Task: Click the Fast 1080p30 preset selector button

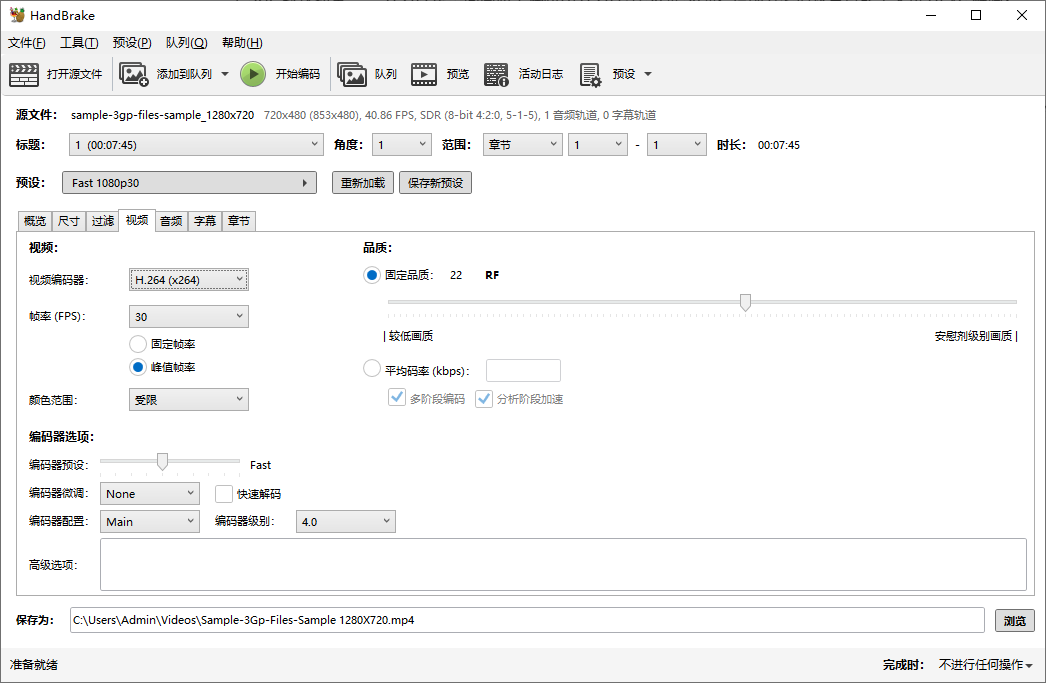Action: click(189, 183)
